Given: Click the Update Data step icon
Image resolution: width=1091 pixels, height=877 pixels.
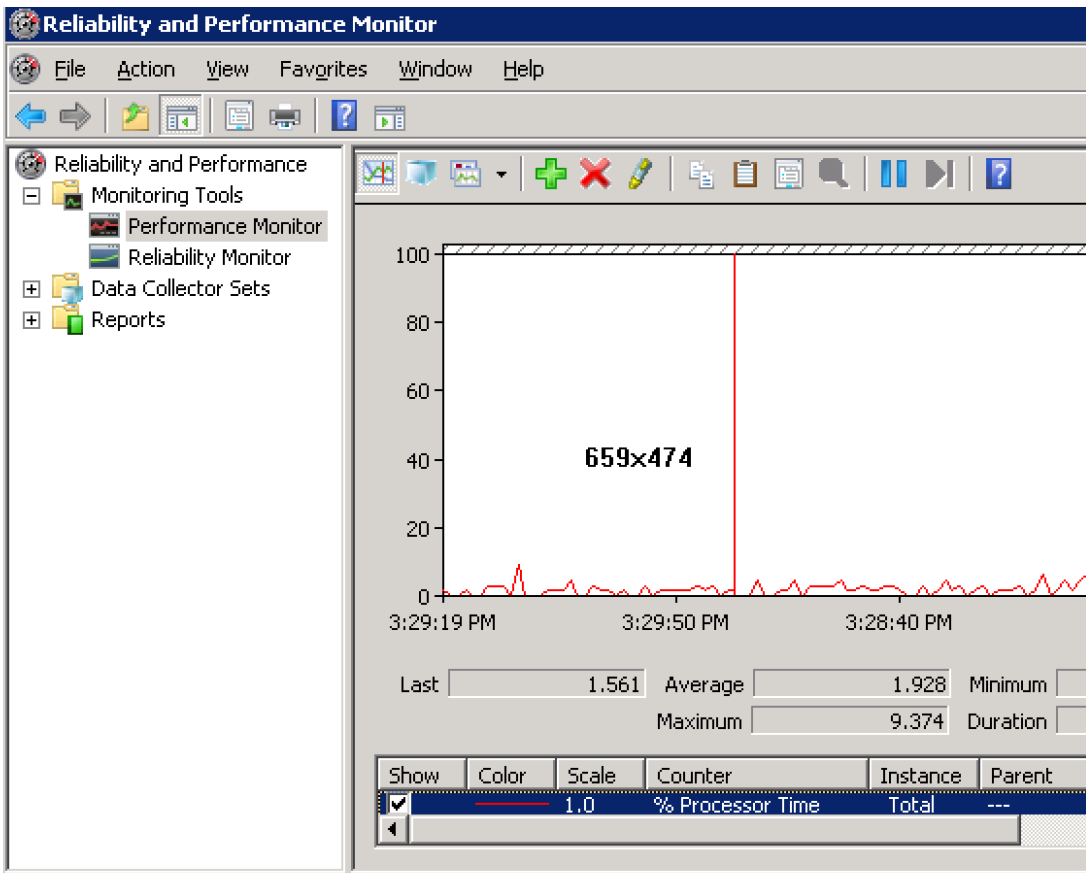Looking at the screenshot, I should (x=939, y=174).
